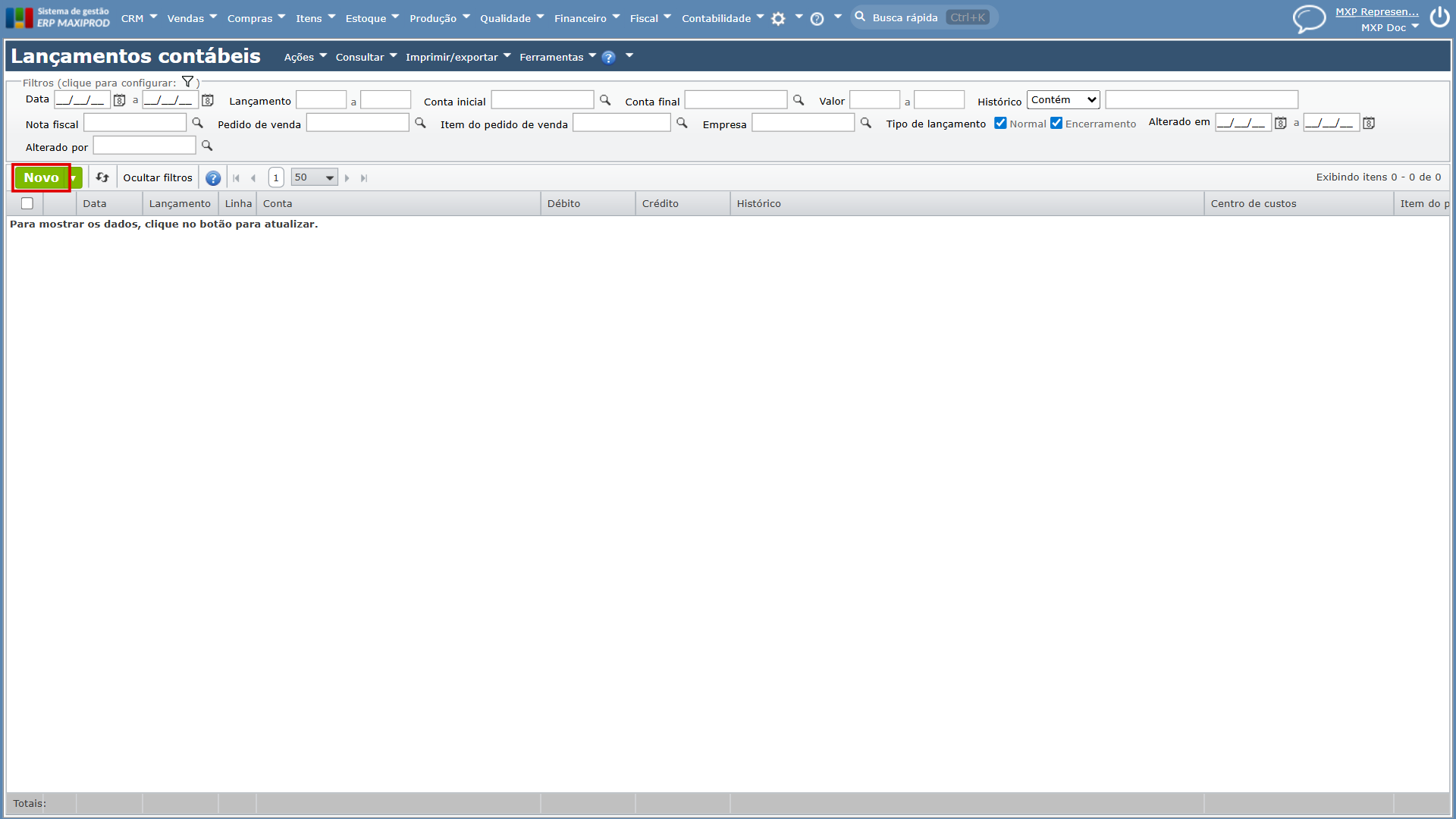Open the filter configuration funnel icon
This screenshot has width=1456, height=819.
pos(188,82)
